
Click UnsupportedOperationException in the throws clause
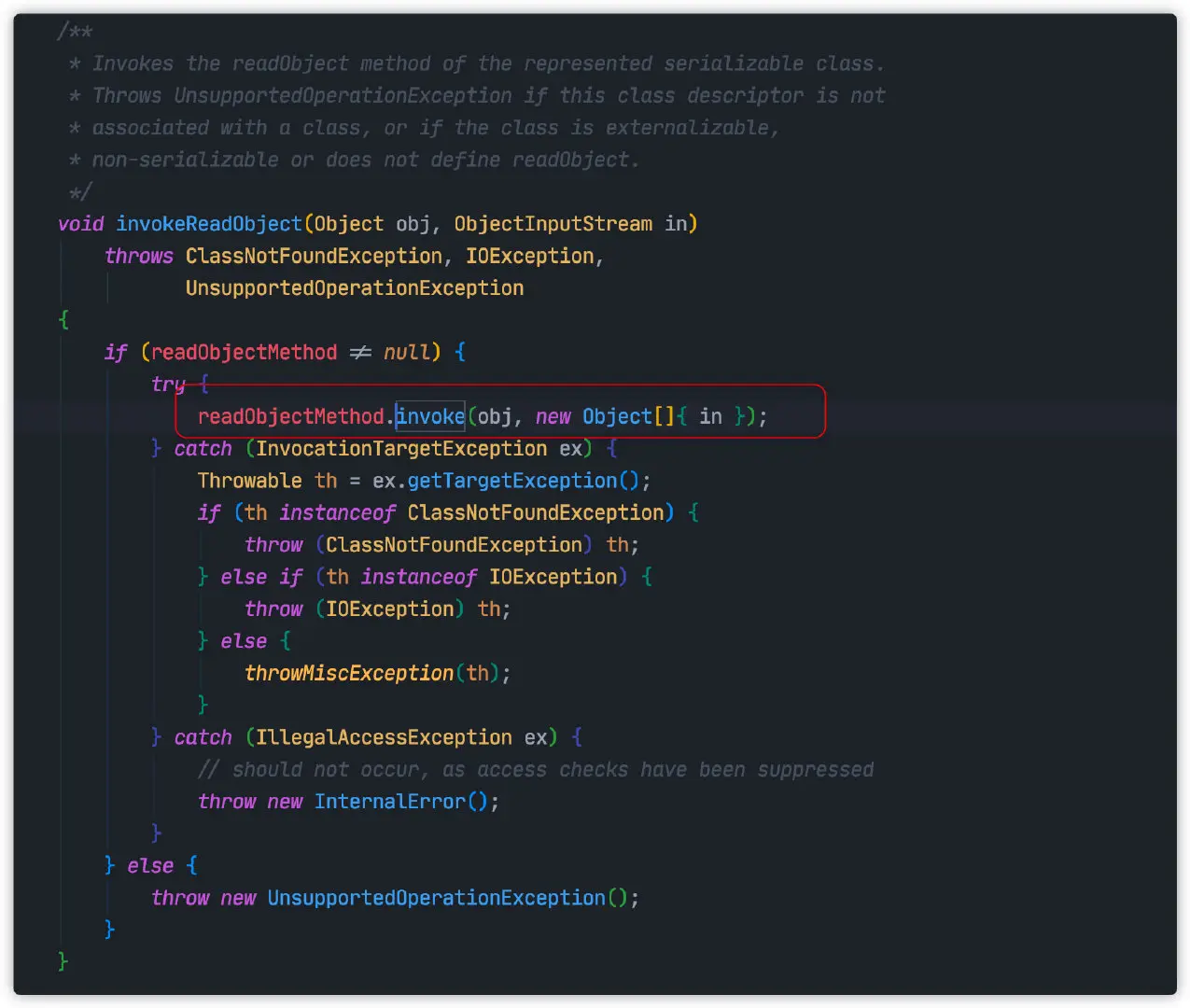(x=355, y=288)
